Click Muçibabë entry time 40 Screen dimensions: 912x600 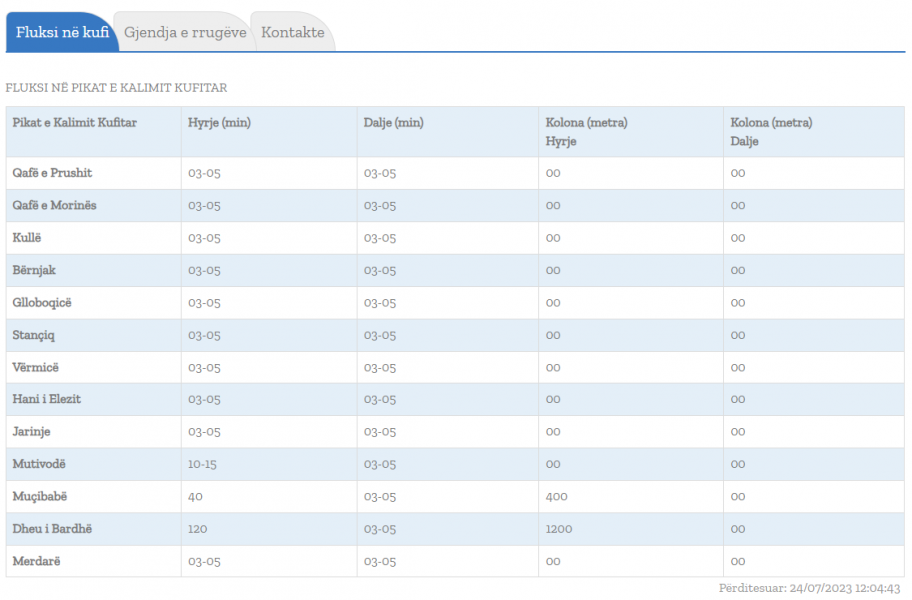[x=195, y=497]
